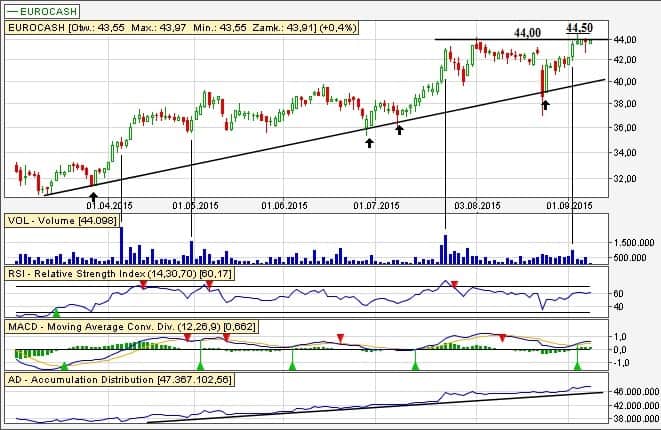661x430 pixels.
Task: Click the 03.08.2015 date on time axis
Action: point(476,205)
